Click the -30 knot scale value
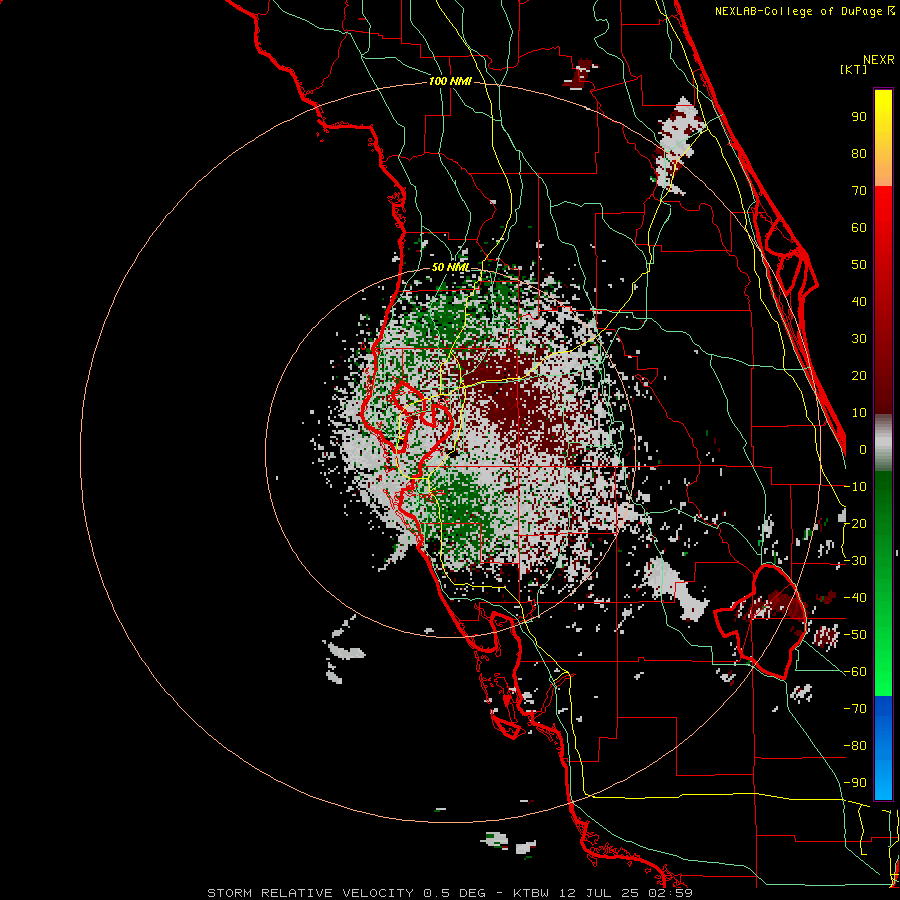 pos(855,561)
